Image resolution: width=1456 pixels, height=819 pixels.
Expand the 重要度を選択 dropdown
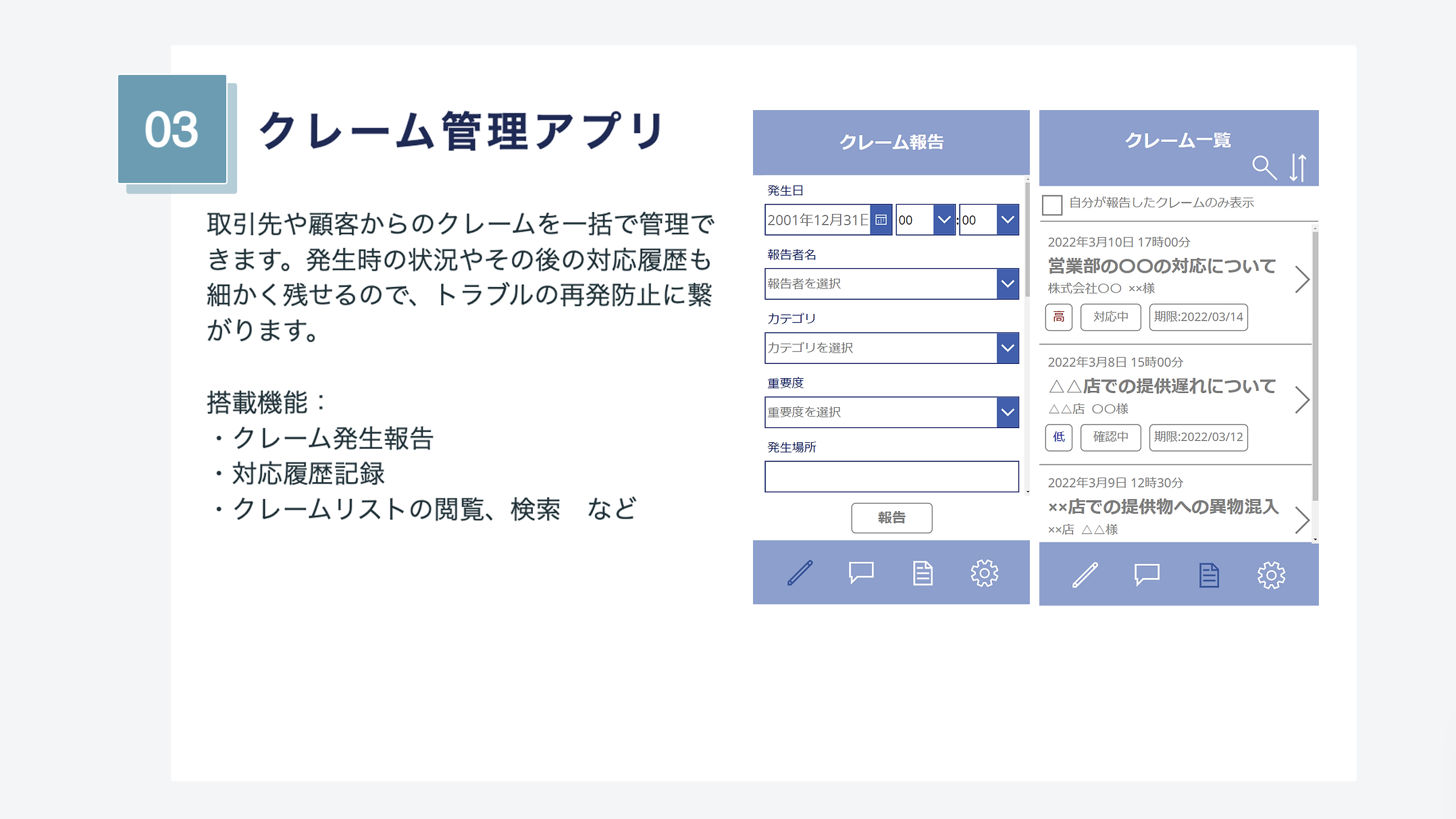tap(1008, 413)
